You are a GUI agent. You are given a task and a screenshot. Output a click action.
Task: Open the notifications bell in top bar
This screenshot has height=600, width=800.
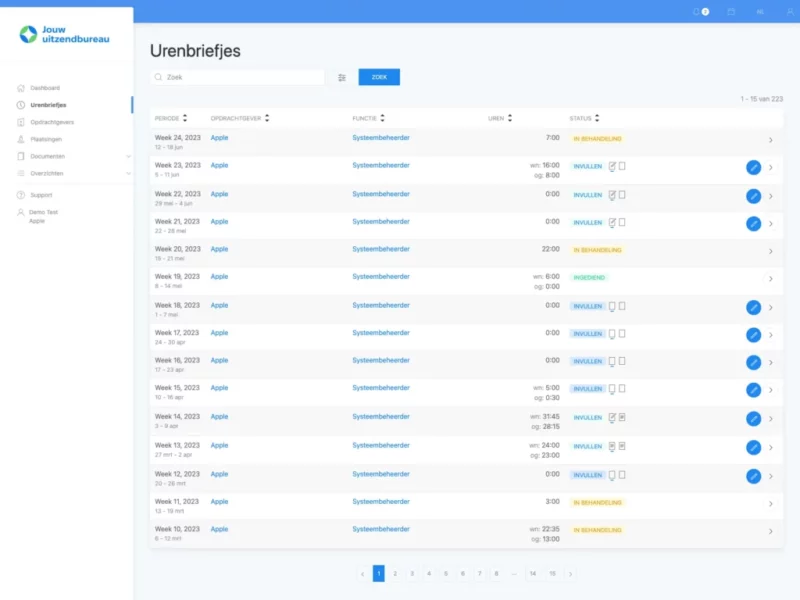click(697, 11)
